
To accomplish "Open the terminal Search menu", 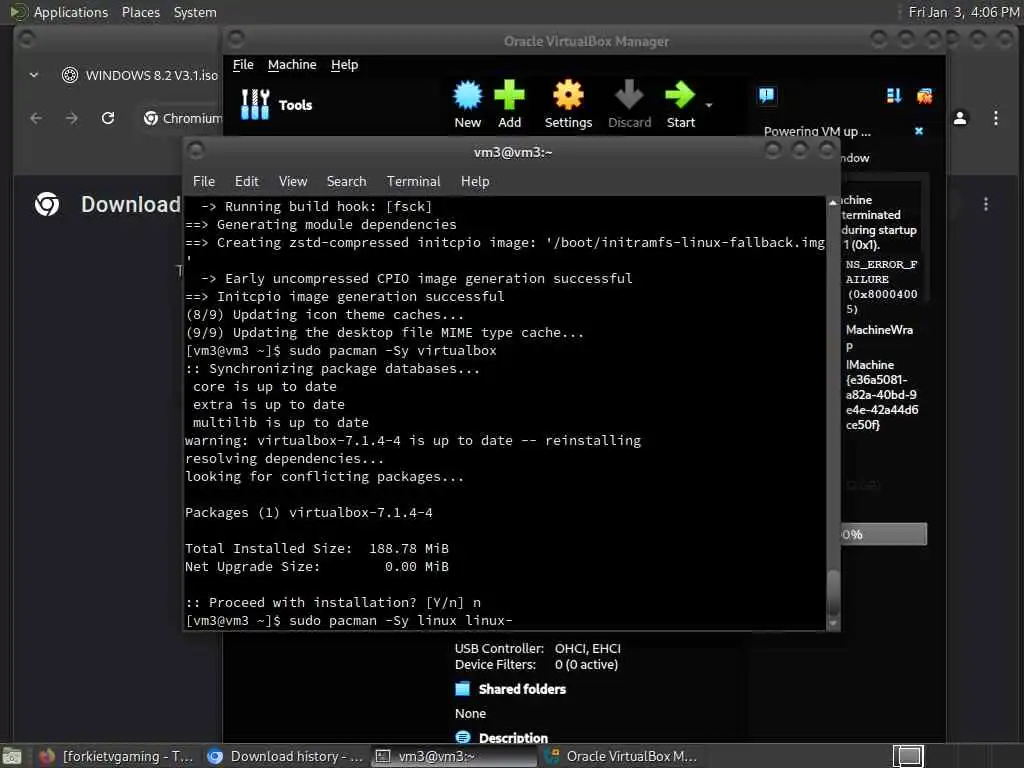I will coord(346,182).
